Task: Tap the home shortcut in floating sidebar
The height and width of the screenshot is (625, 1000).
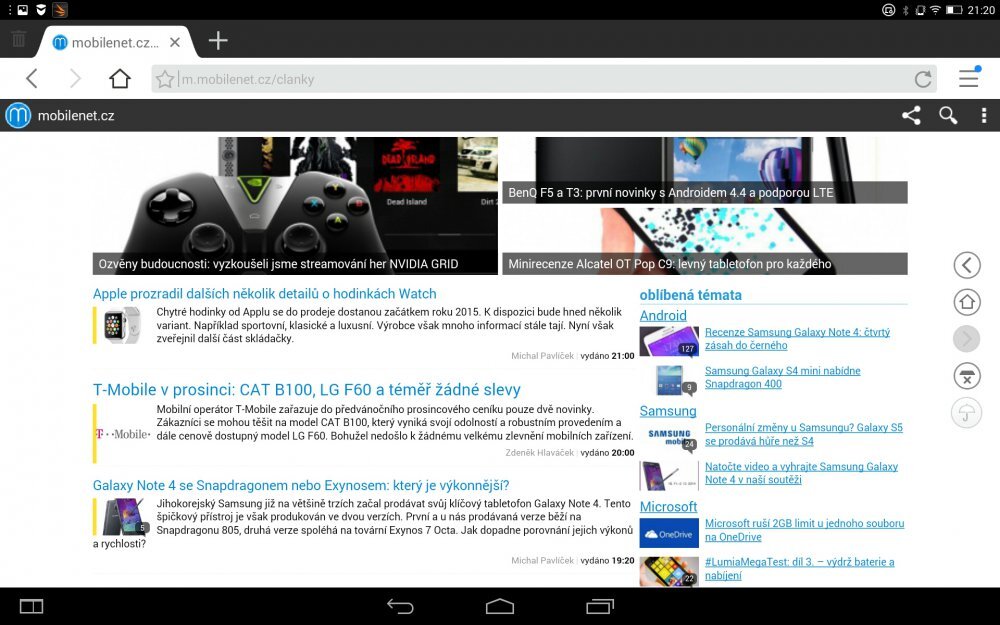Action: click(966, 302)
